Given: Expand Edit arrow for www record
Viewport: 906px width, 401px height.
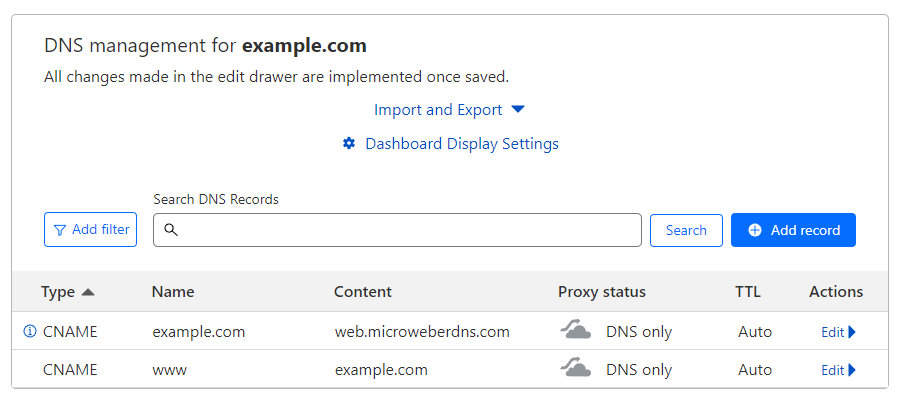Looking at the screenshot, I should coord(852,370).
